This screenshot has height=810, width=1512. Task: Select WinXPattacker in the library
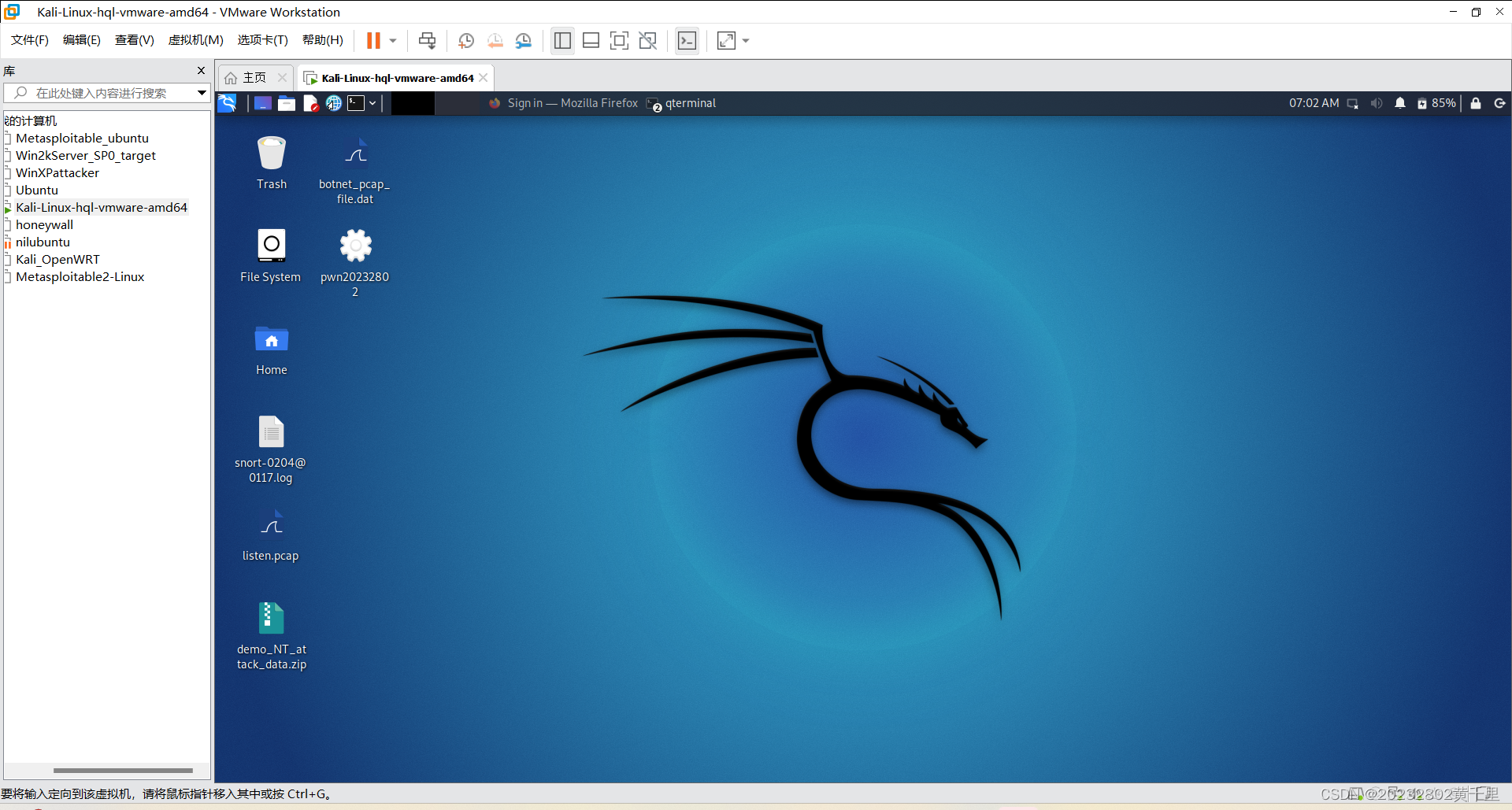click(57, 172)
